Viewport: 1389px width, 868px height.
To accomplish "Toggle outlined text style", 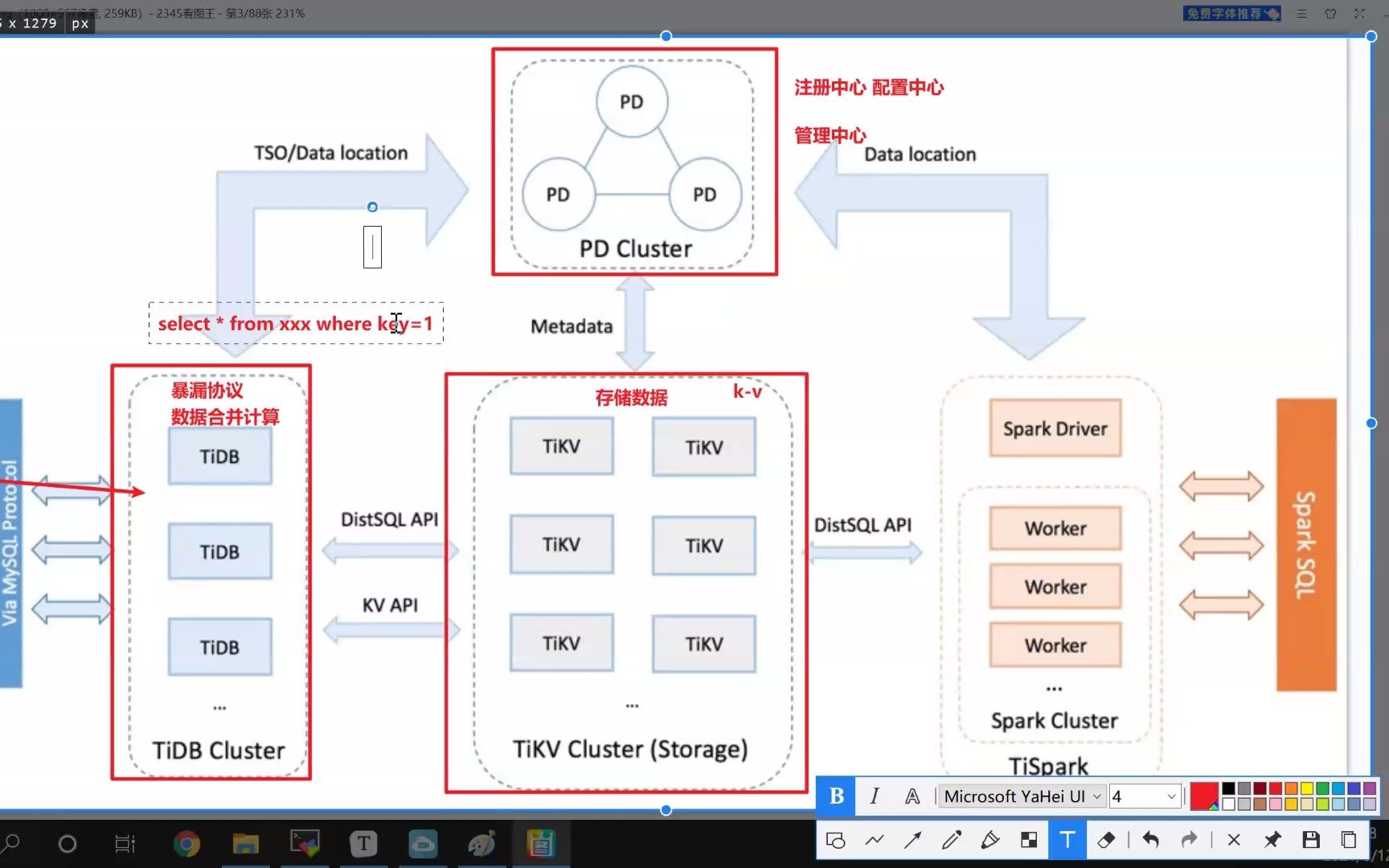I will [x=912, y=796].
